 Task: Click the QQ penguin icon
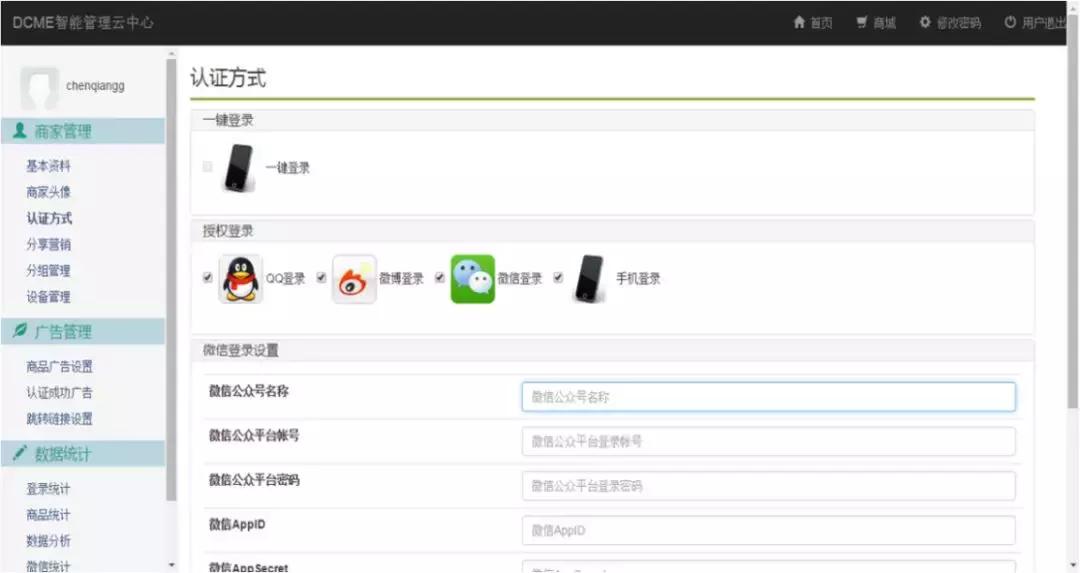(x=240, y=278)
